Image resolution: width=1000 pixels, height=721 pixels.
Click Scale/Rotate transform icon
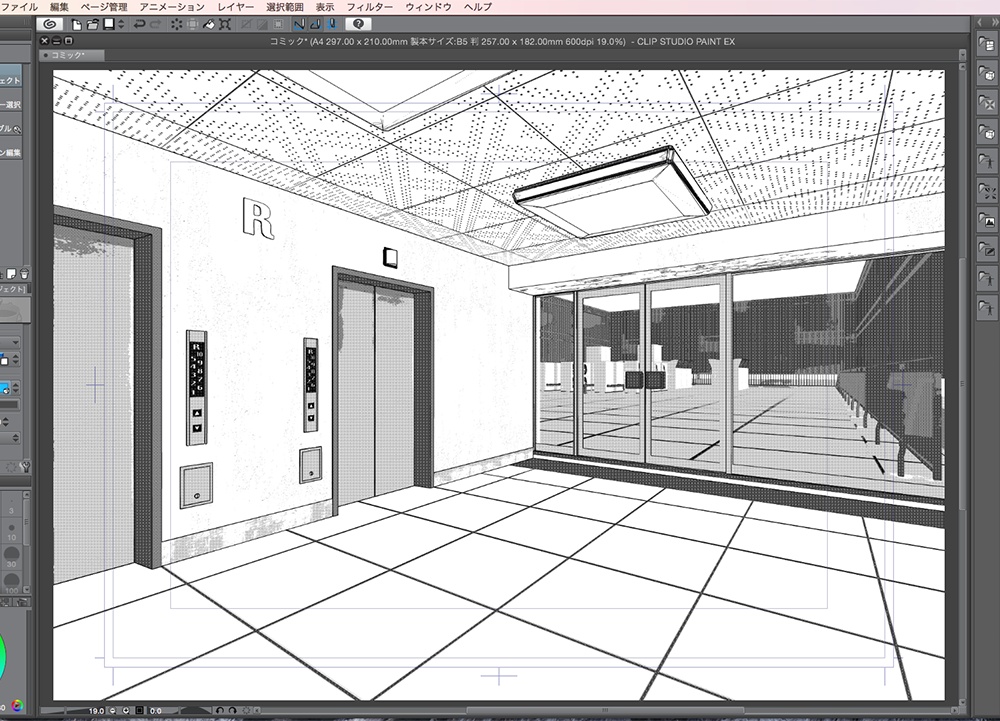pyautogui.click(x=224, y=24)
